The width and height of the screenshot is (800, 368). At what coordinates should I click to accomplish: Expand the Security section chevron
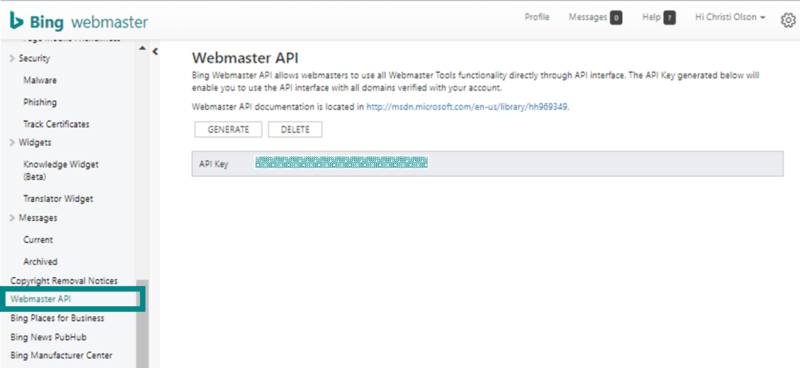pyautogui.click(x=12, y=59)
